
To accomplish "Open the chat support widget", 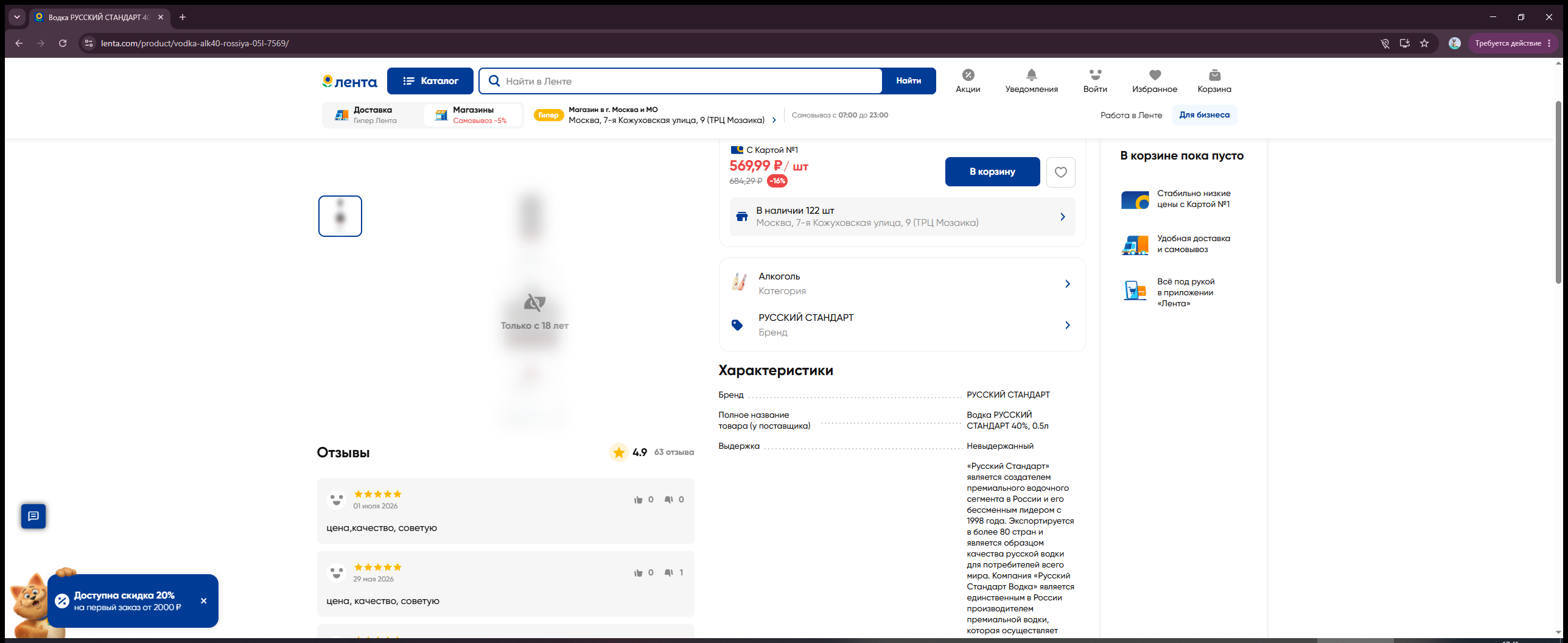I will [33, 516].
